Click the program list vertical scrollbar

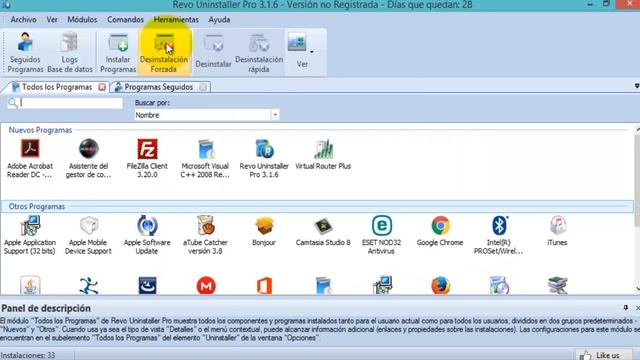point(637,180)
